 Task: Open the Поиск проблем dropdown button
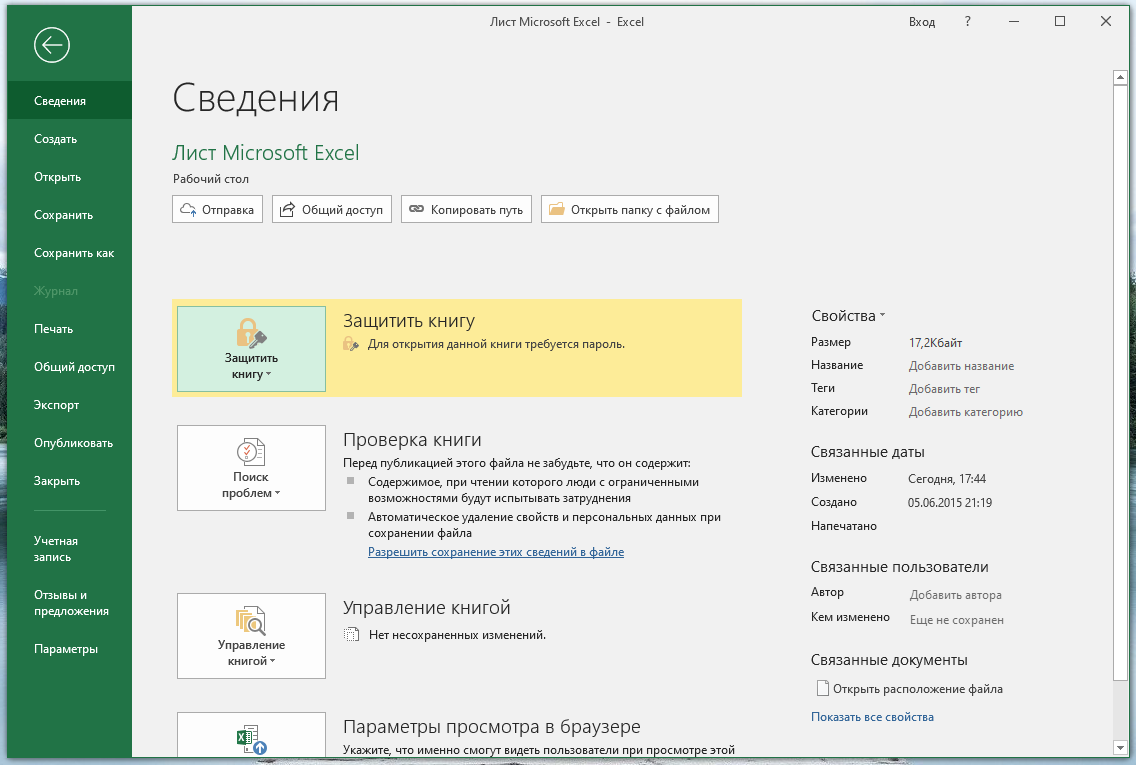251,468
